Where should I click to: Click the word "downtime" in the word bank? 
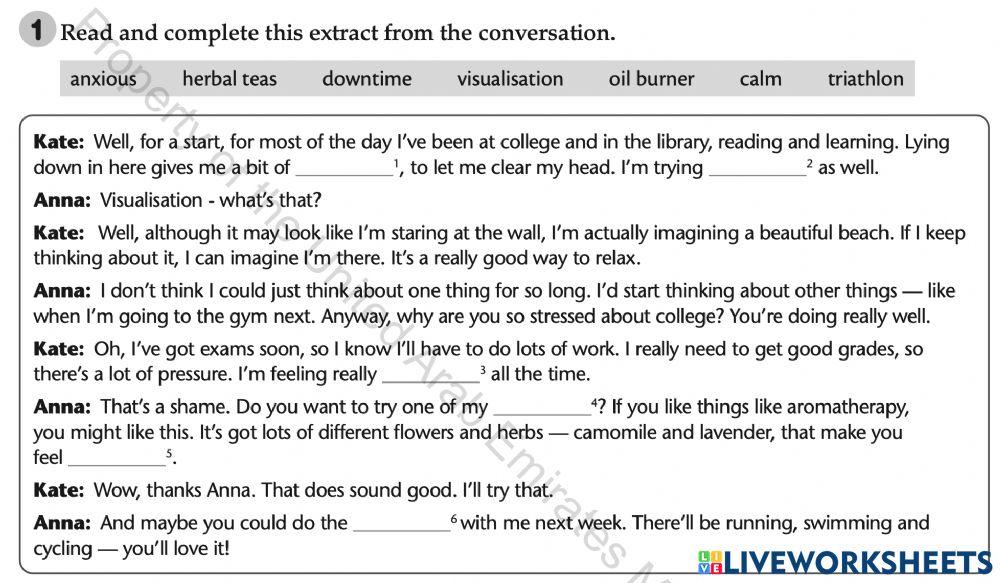coord(366,79)
